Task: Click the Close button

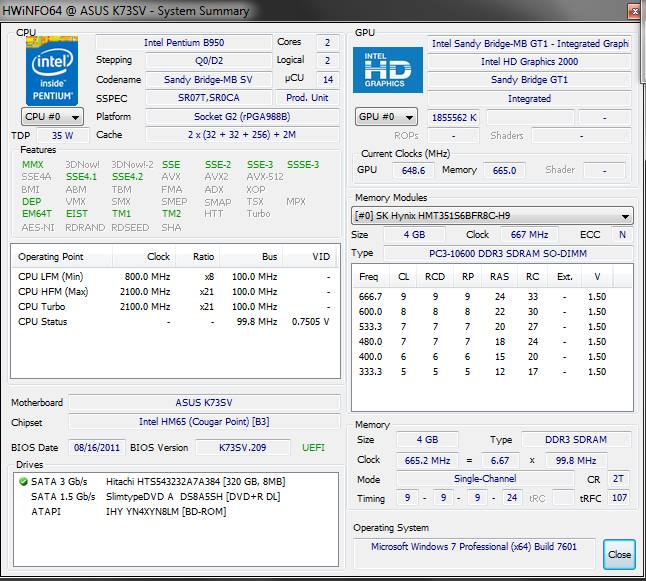Action: (619, 555)
